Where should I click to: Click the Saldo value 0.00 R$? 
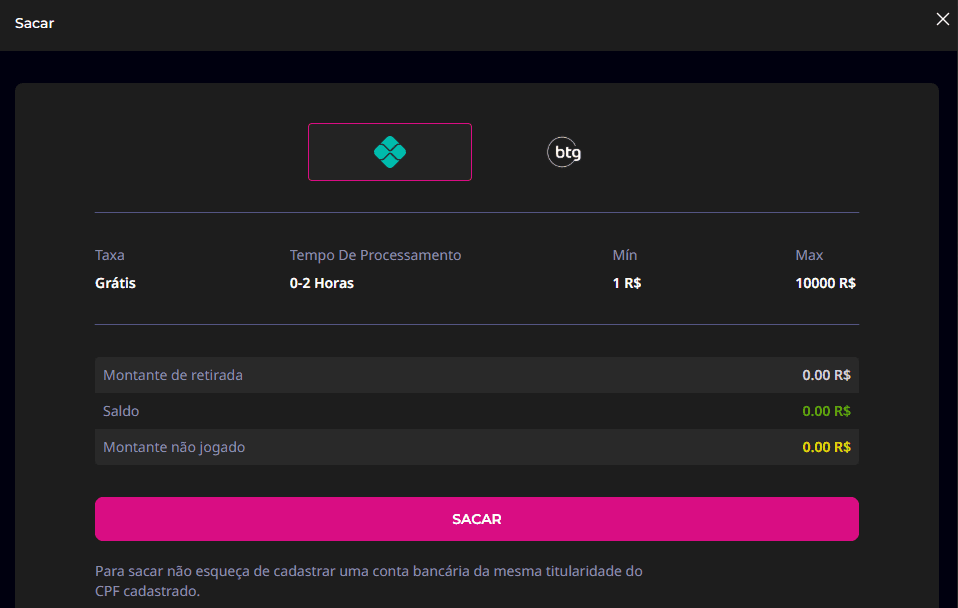pos(826,411)
